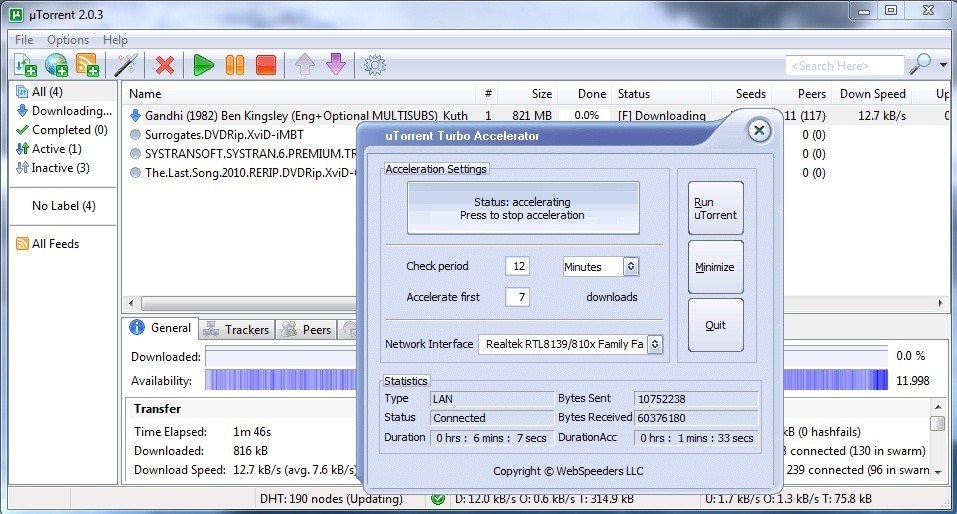Click the Check period value field
The image size is (957, 514).
pyautogui.click(x=517, y=267)
